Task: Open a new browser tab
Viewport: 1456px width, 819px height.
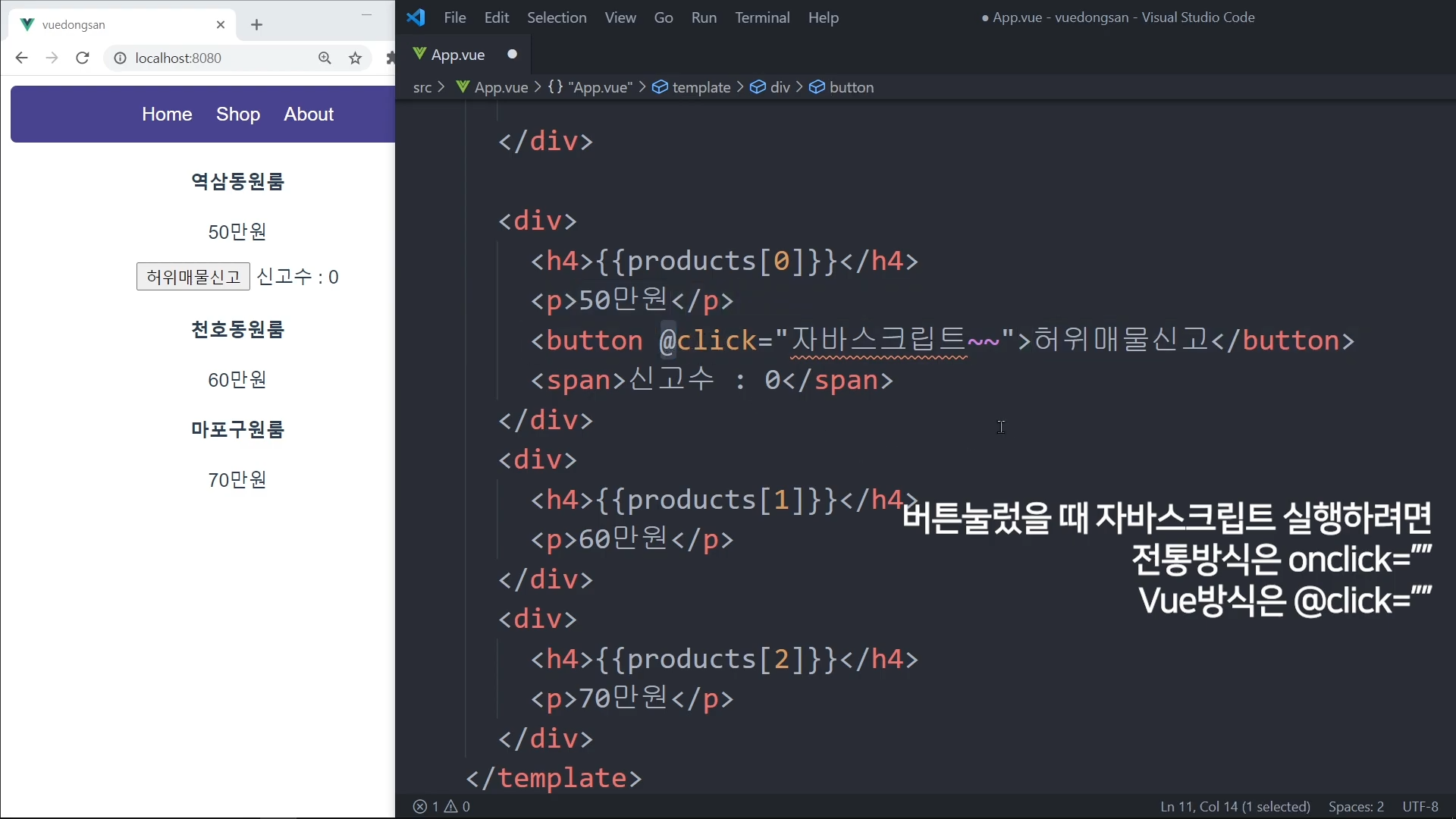Action: 256,25
